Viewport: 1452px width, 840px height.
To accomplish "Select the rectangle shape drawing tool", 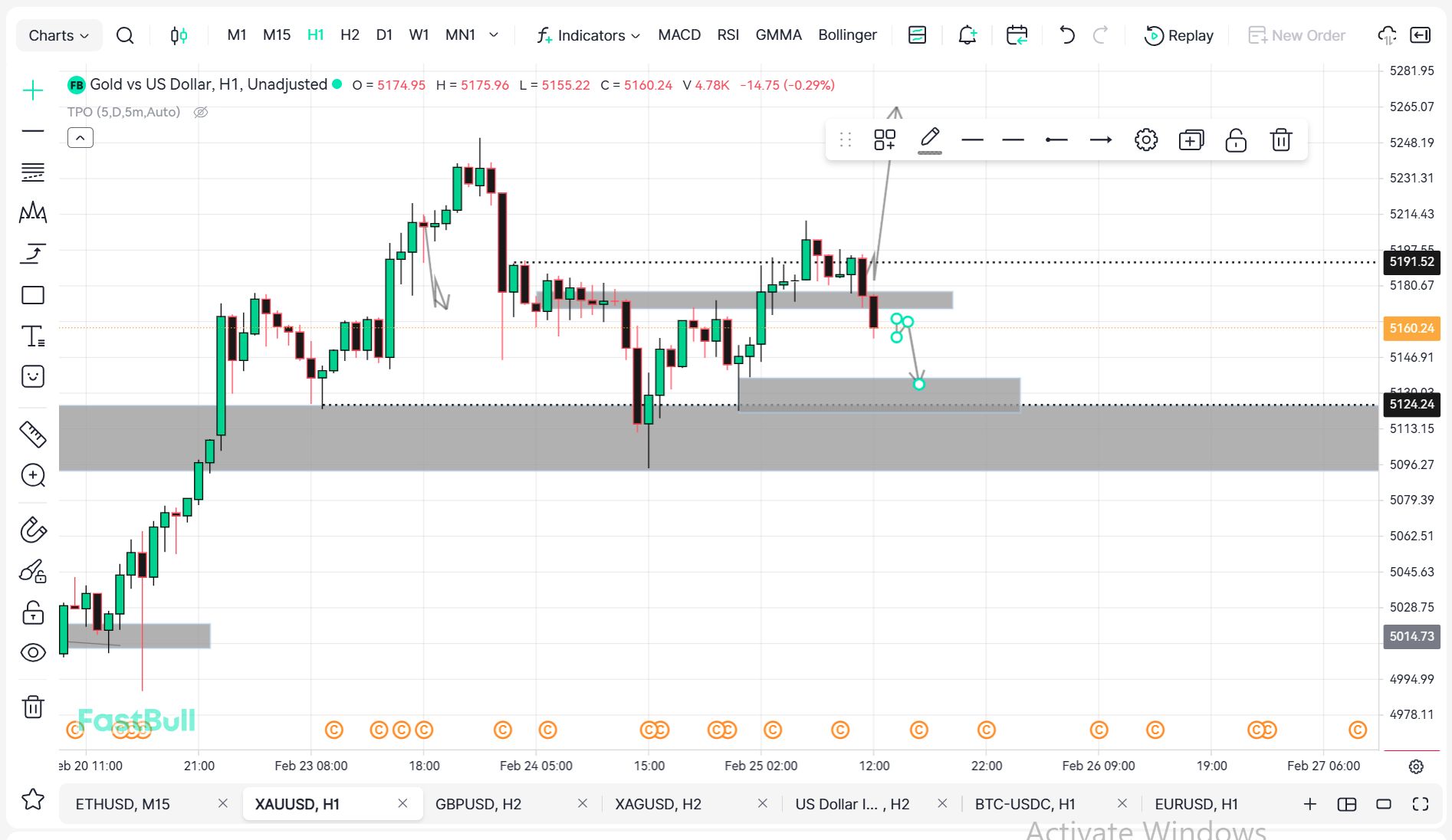I will pyautogui.click(x=33, y=295).
